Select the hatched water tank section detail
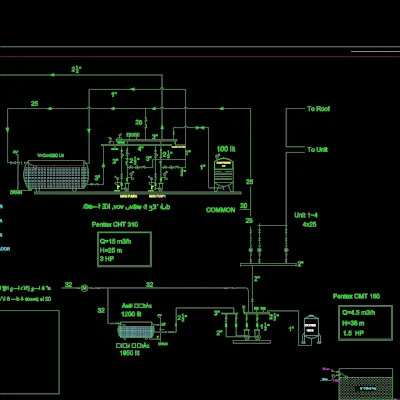The image size is (400, 400). click(x=366, y=384)
